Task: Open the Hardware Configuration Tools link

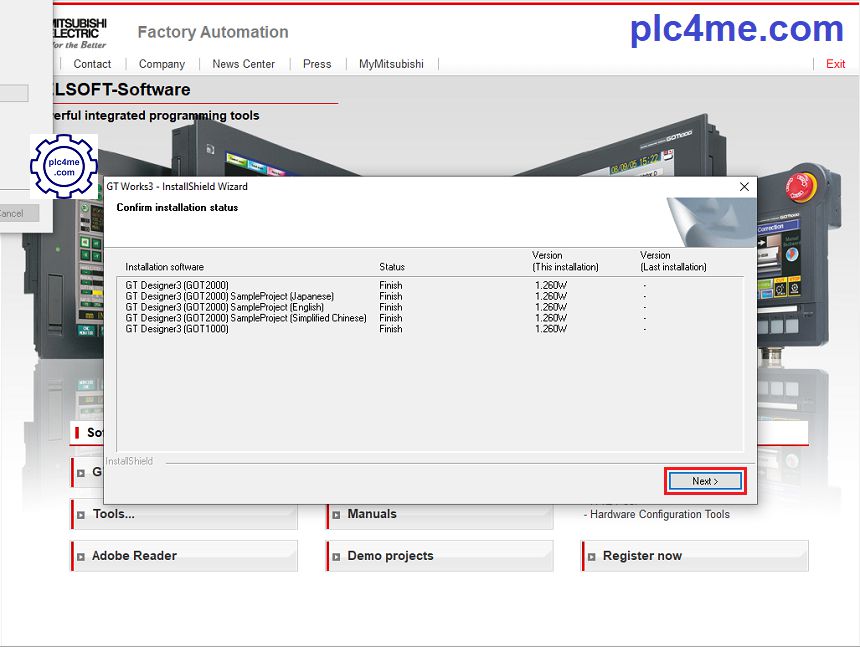Action: click(x=659, y=515)
